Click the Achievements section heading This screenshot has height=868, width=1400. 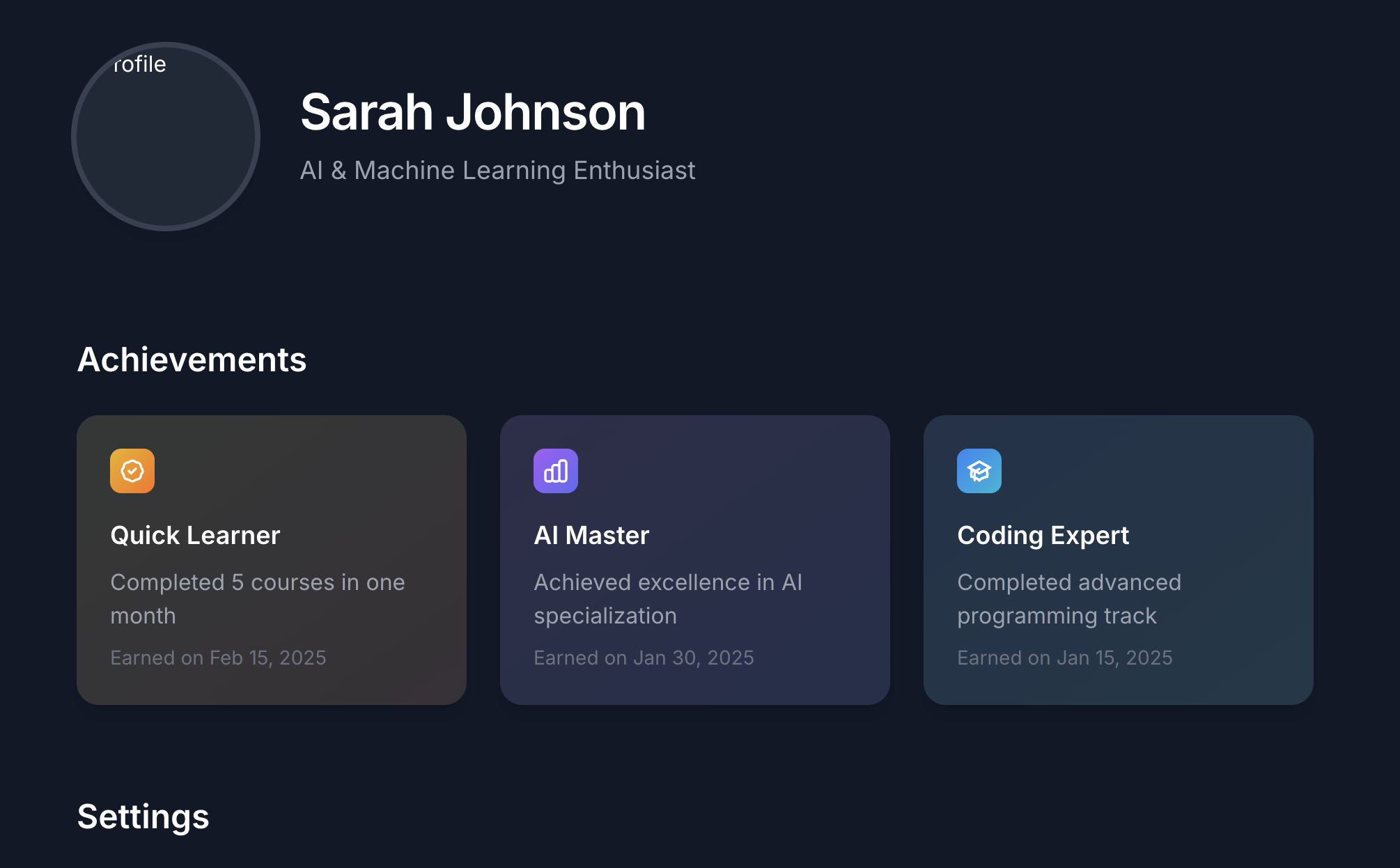coord(192,360)
